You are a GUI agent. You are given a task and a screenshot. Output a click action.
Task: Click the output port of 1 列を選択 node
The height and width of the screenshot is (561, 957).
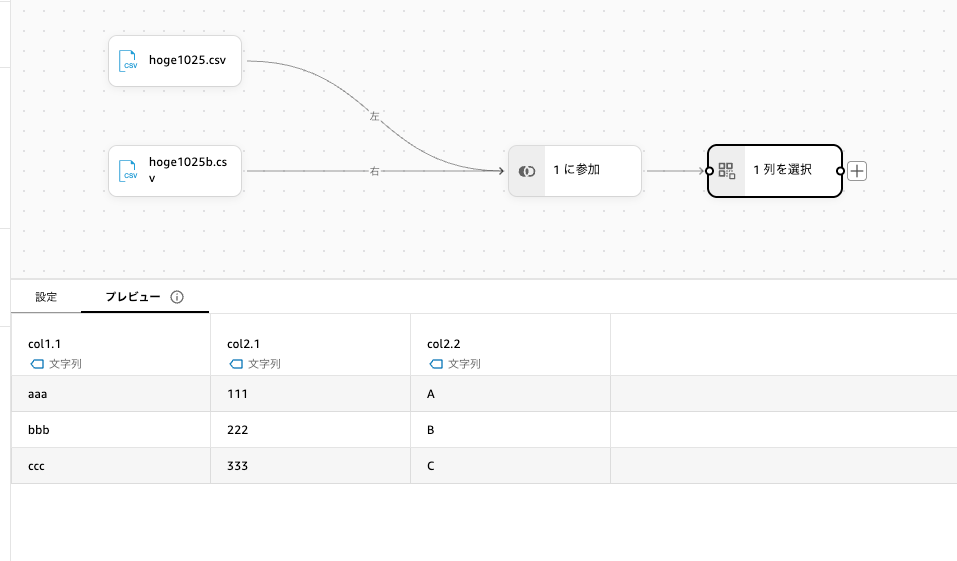point(840,171)
